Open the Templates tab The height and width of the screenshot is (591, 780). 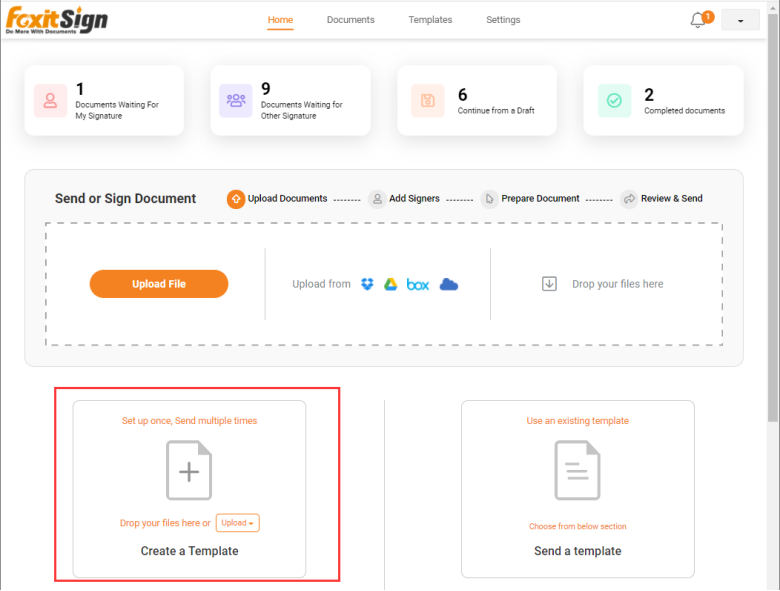click(x=430, y=20)
